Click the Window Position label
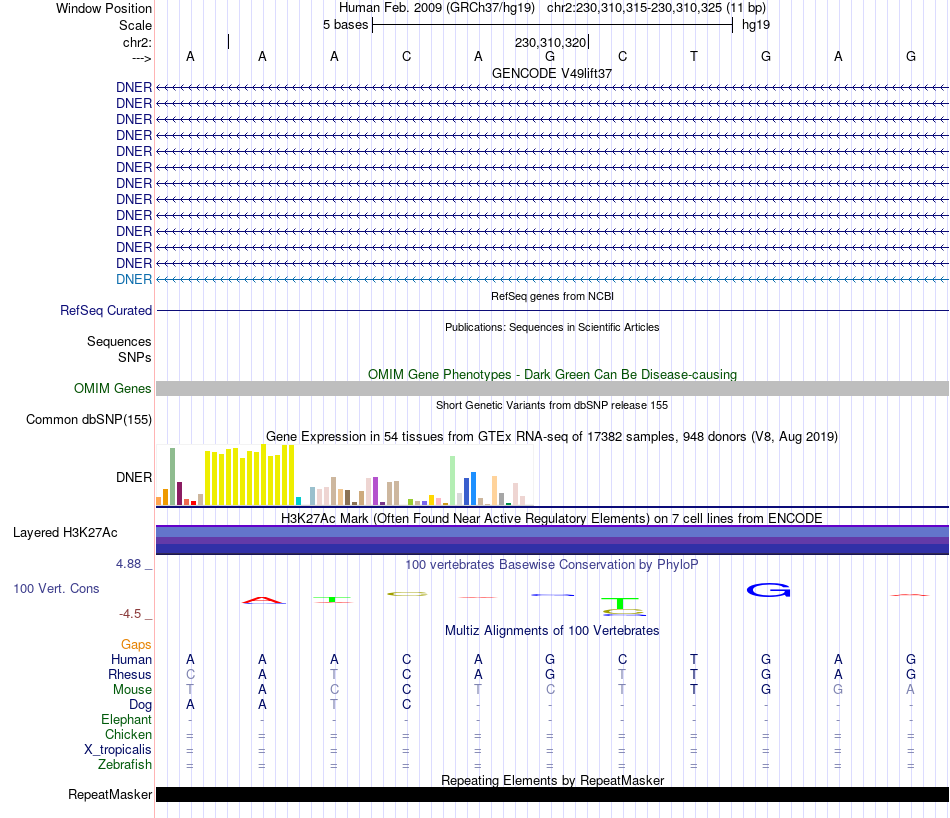The height and width of the screenshot is (818, 950). 104,8
